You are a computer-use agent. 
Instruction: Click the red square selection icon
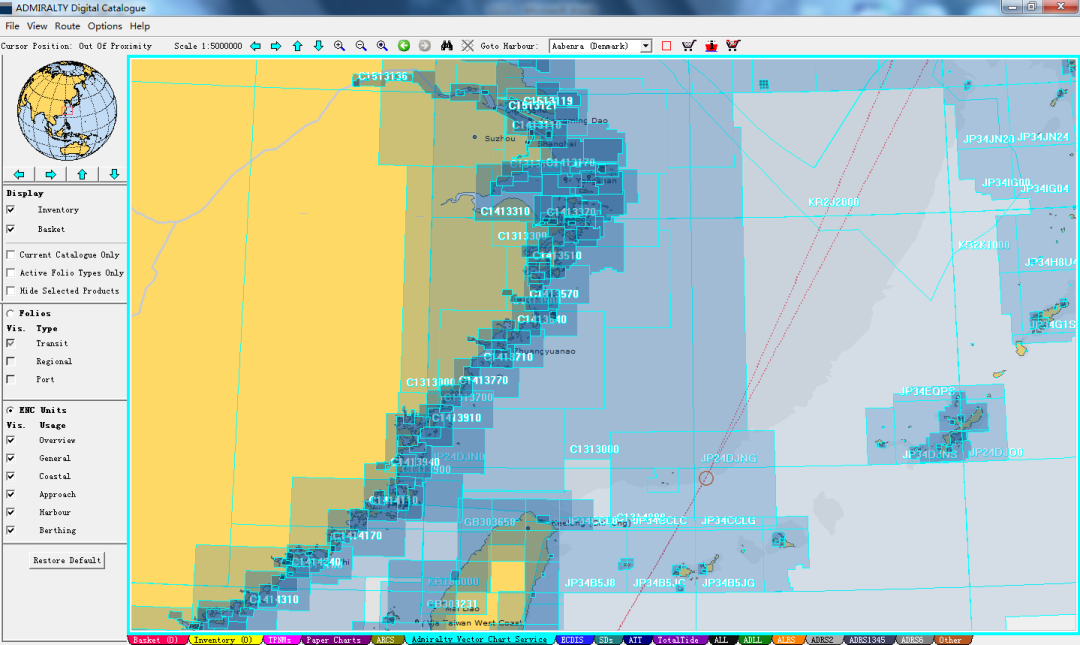pyautogui.click(x=666, y=46)
